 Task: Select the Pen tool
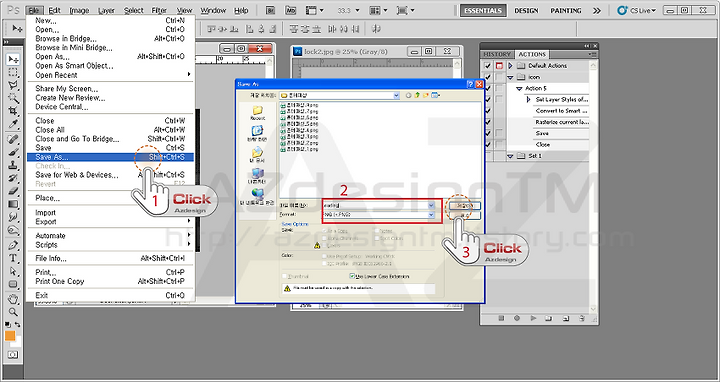pos(13,245)
